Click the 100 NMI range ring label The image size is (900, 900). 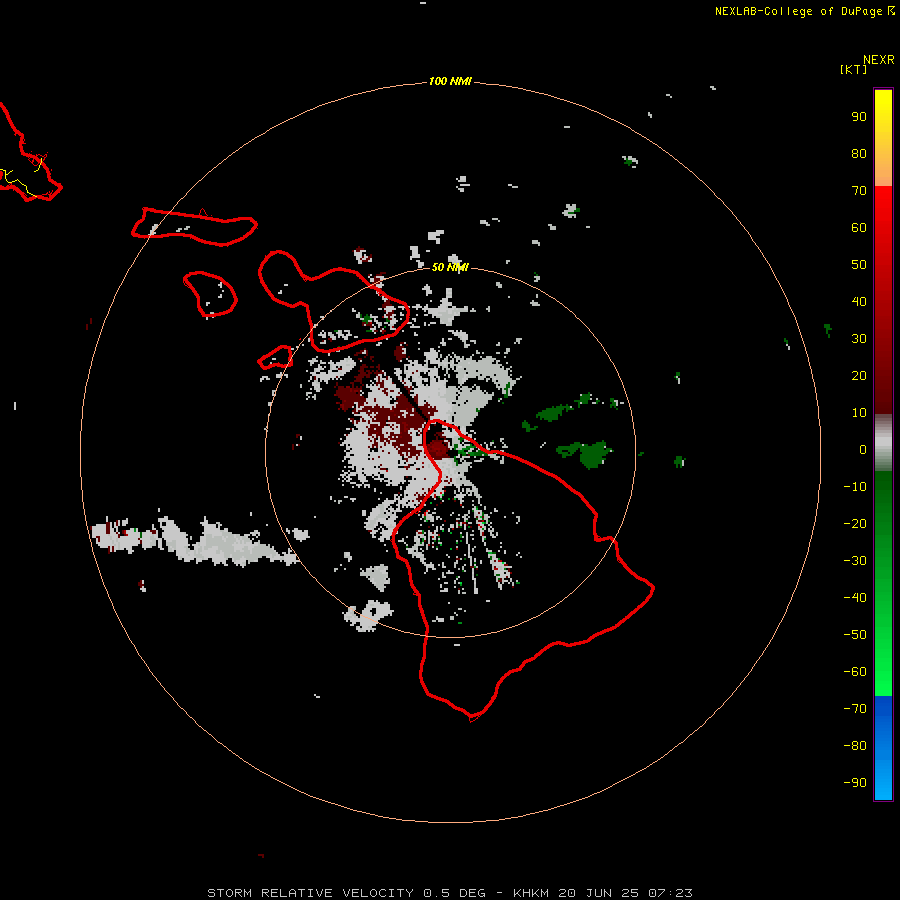[449, 81]
